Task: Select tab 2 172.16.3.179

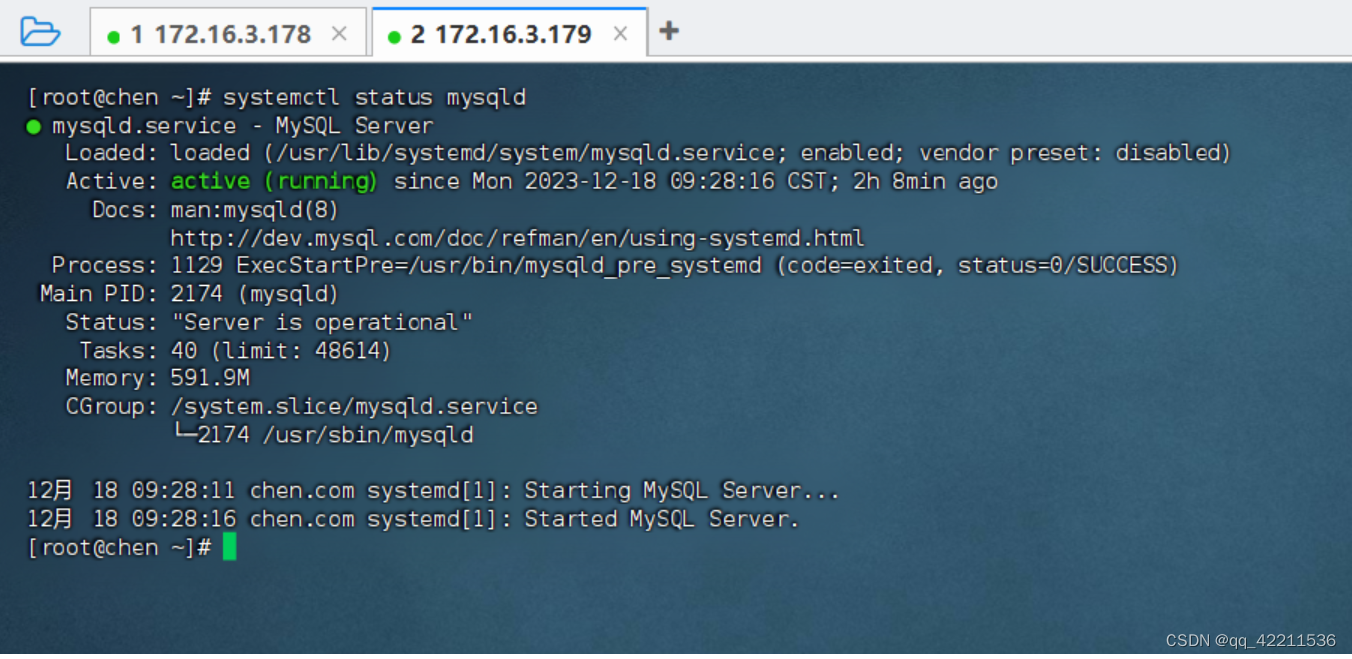Action: coord(510,34)
